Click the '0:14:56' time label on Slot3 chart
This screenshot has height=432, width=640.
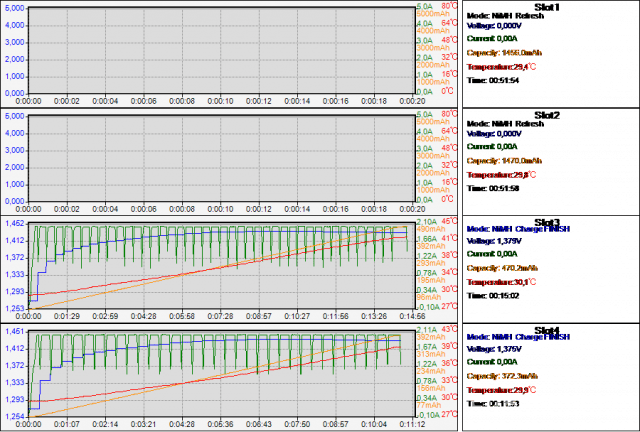coord(413,316)
